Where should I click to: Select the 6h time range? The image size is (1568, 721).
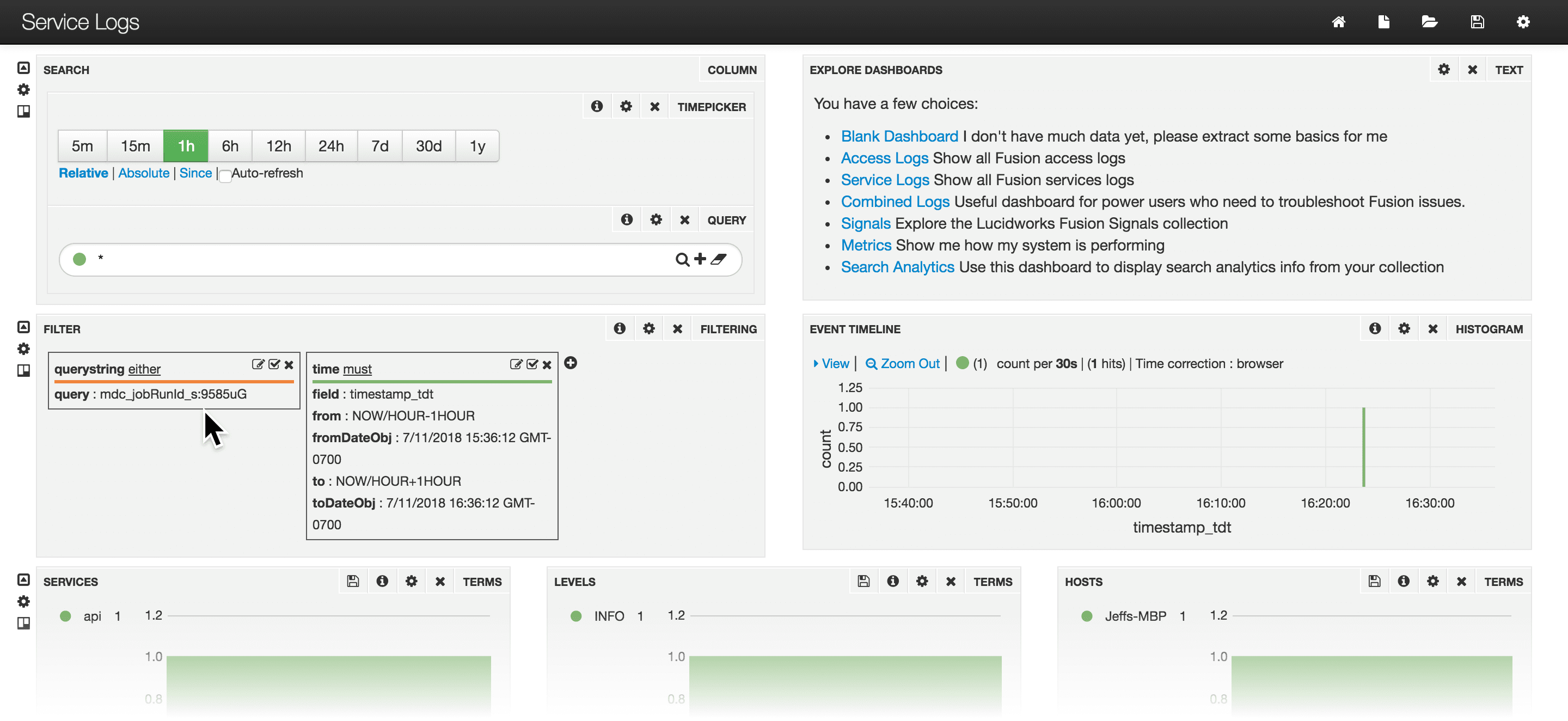pyautogui.click(x=229, y=146)
